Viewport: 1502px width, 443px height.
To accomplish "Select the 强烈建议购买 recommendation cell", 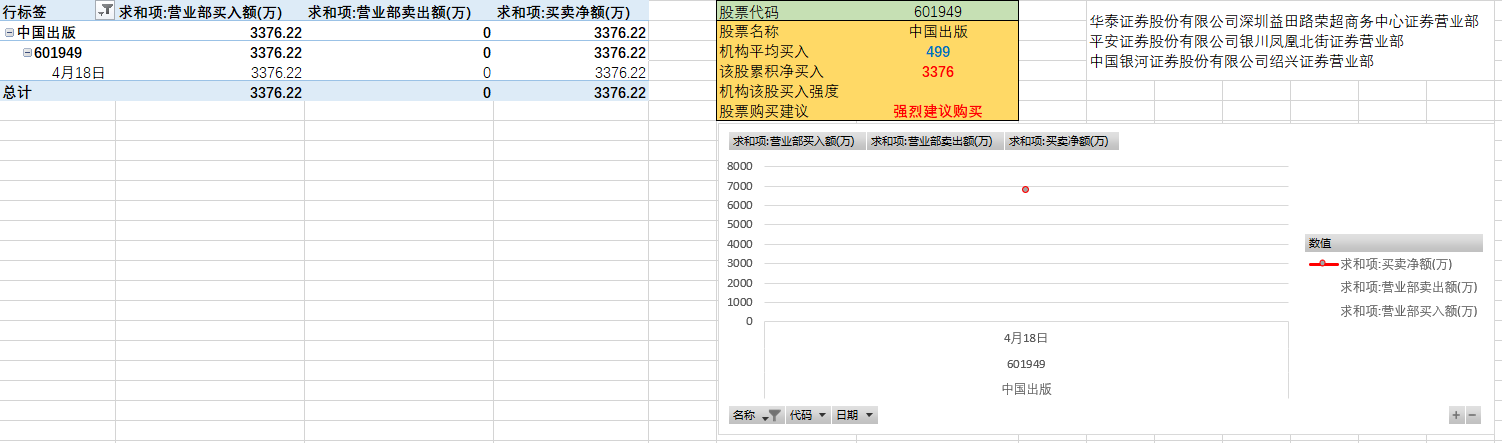I will click(938, 111).
